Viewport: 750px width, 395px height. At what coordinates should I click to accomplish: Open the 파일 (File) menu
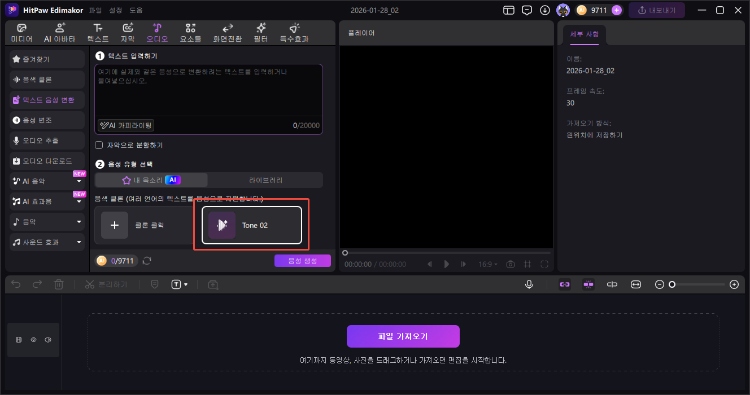[95, 10]
